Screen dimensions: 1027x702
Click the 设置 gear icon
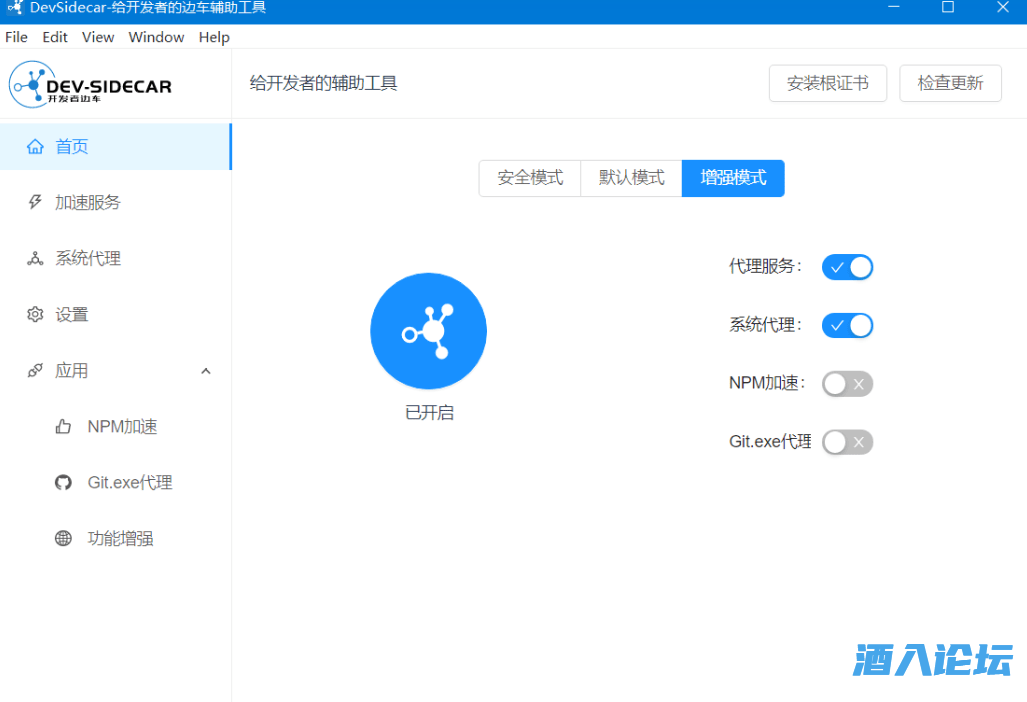(36, 314)
